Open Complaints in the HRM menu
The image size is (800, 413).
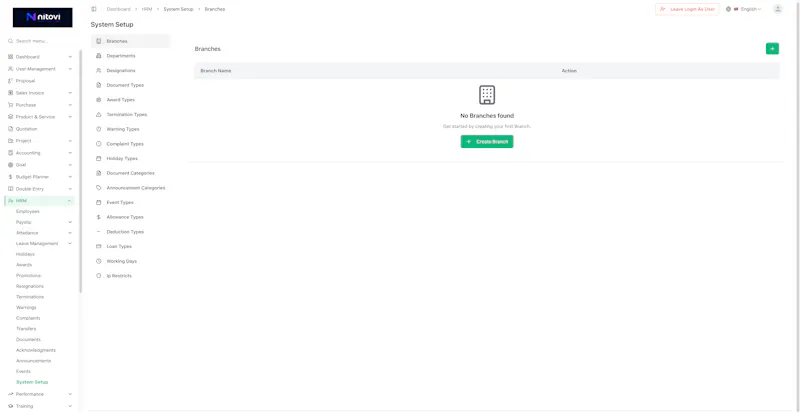click(28, 318)
